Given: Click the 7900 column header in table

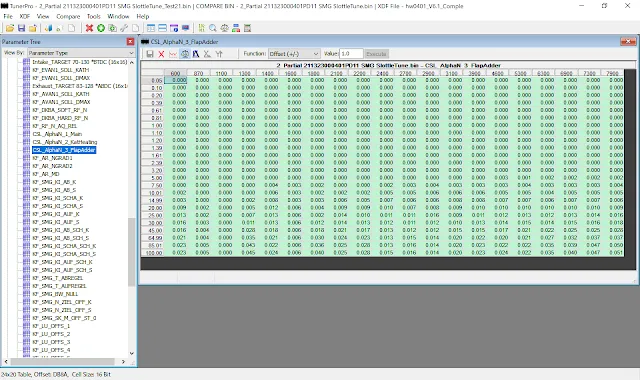Looking at the screenshot, I should 612,73.
